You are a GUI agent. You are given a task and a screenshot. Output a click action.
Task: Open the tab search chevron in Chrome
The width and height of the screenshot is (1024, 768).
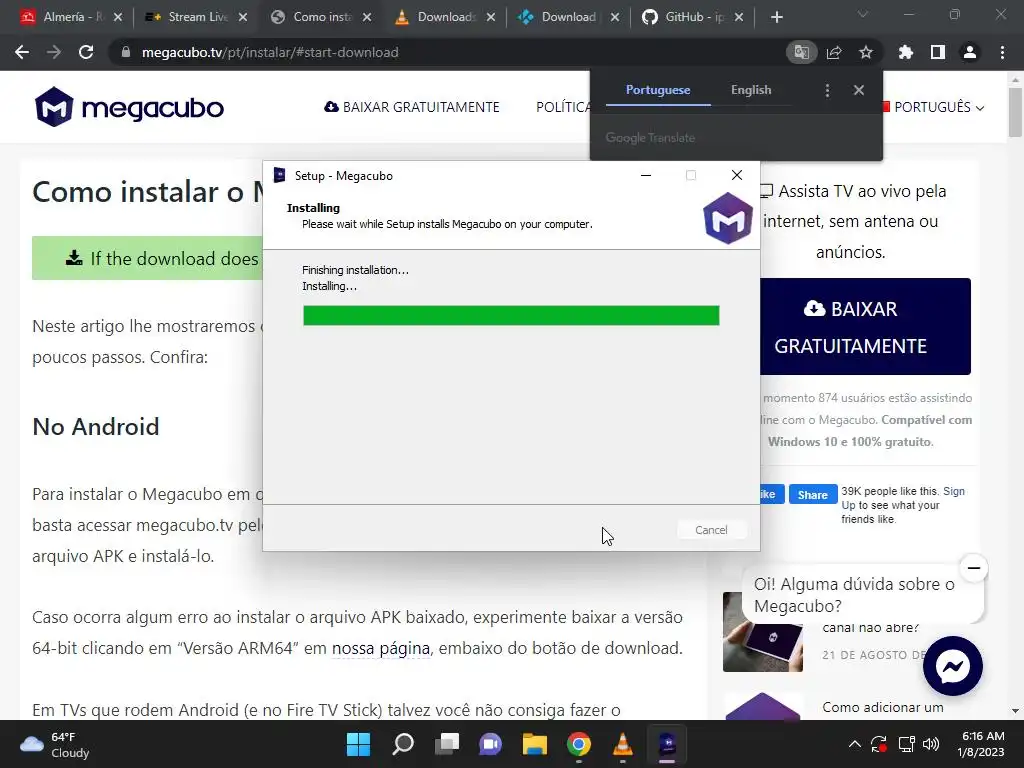[863, 14]
